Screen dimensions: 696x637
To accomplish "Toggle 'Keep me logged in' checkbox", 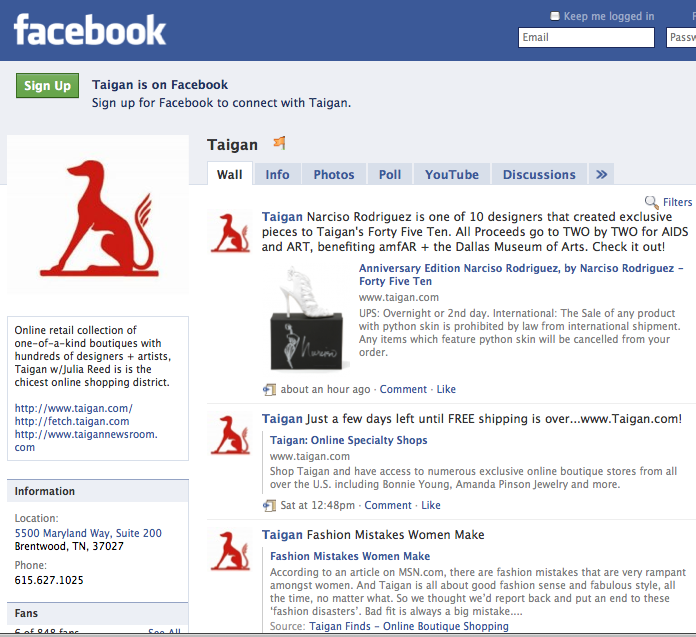I will (555, 16).
